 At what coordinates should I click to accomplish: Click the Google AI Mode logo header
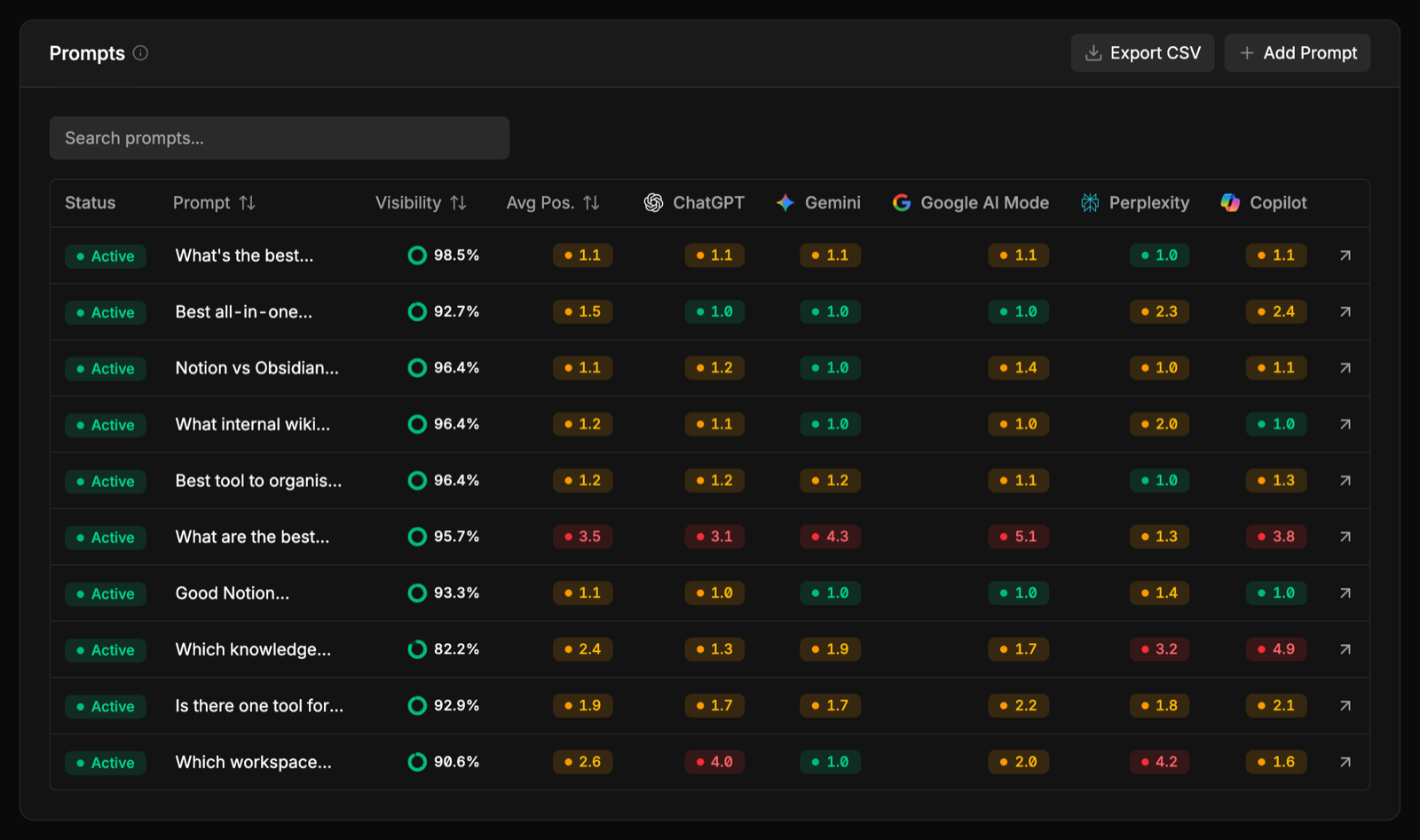(x=902, y=203)
